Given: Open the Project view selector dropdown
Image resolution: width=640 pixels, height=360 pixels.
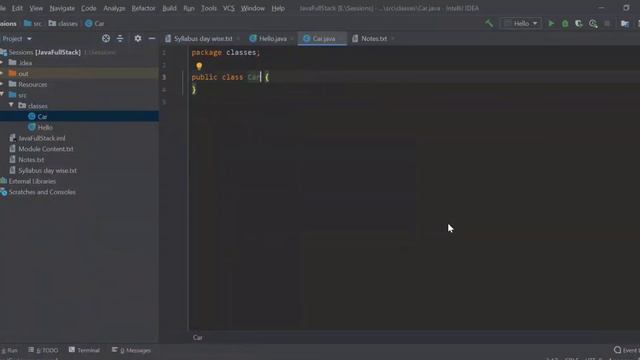Looking at the screenshot, I should click(16, 39).
